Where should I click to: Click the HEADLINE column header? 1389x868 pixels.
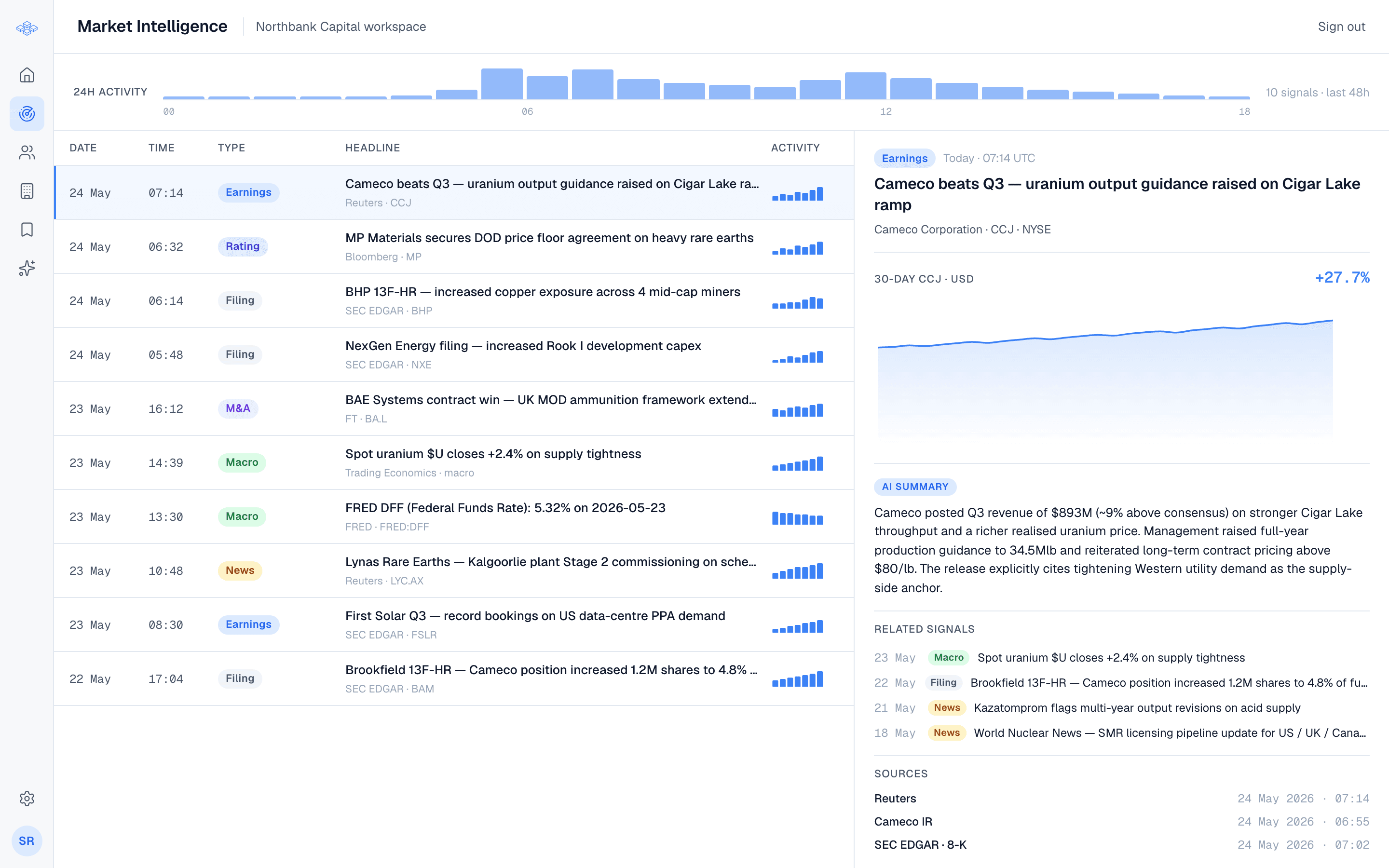click(x=372, y=148)
